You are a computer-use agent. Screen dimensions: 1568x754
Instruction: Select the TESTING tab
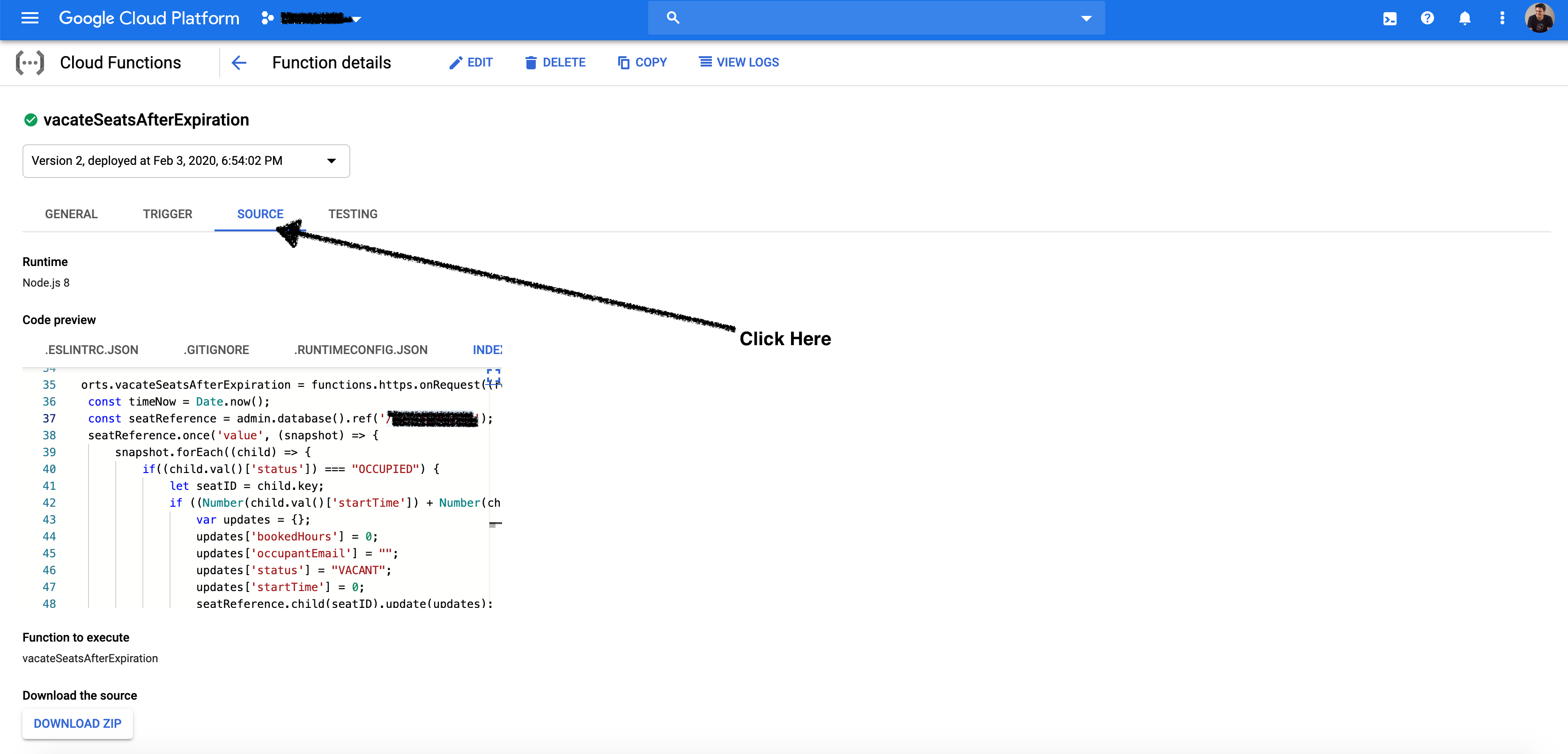(x=353, y=214)
